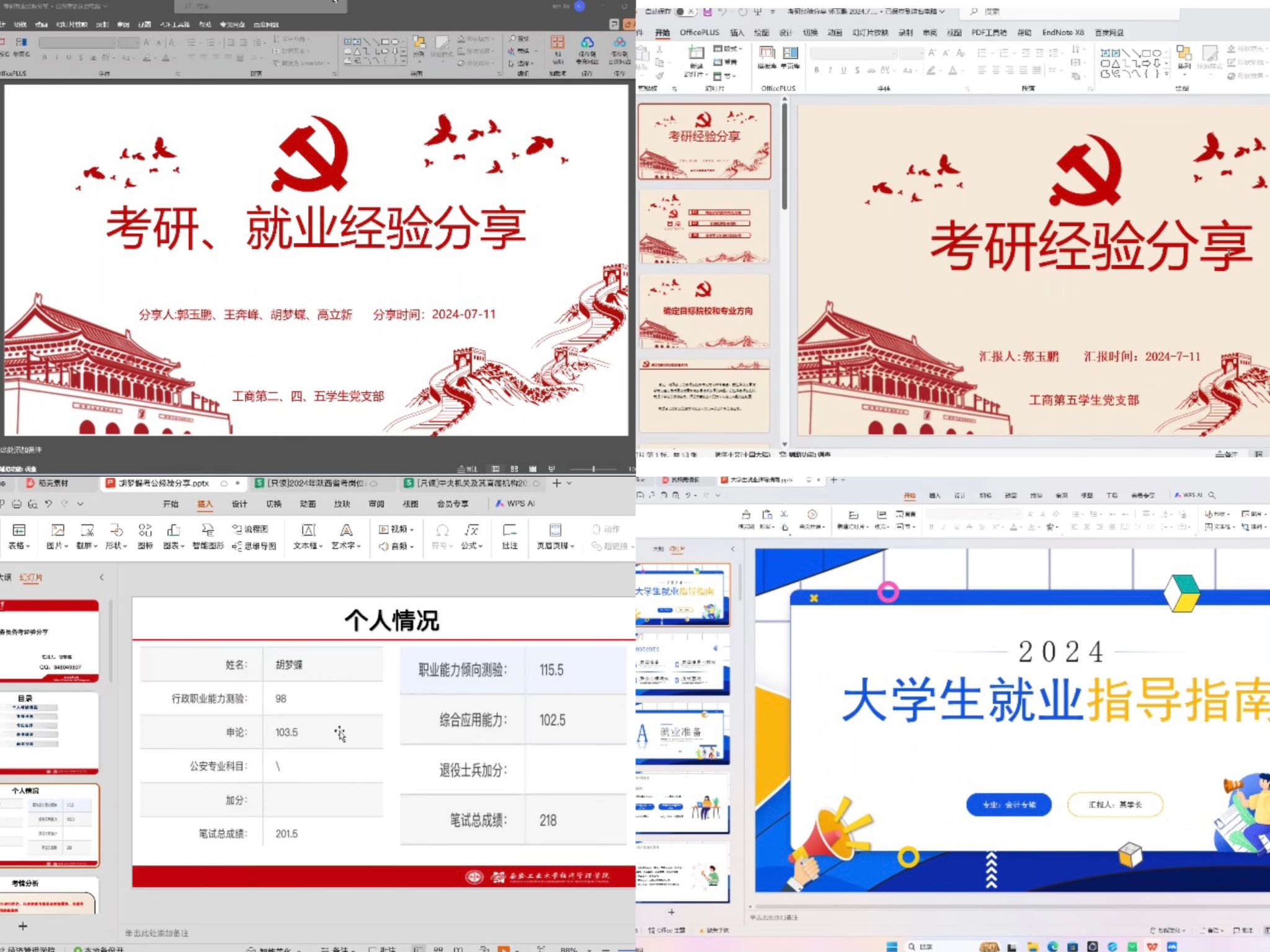Click the 图片 picture insert icon
This screenshot has width=1270, height=952.
57,531
